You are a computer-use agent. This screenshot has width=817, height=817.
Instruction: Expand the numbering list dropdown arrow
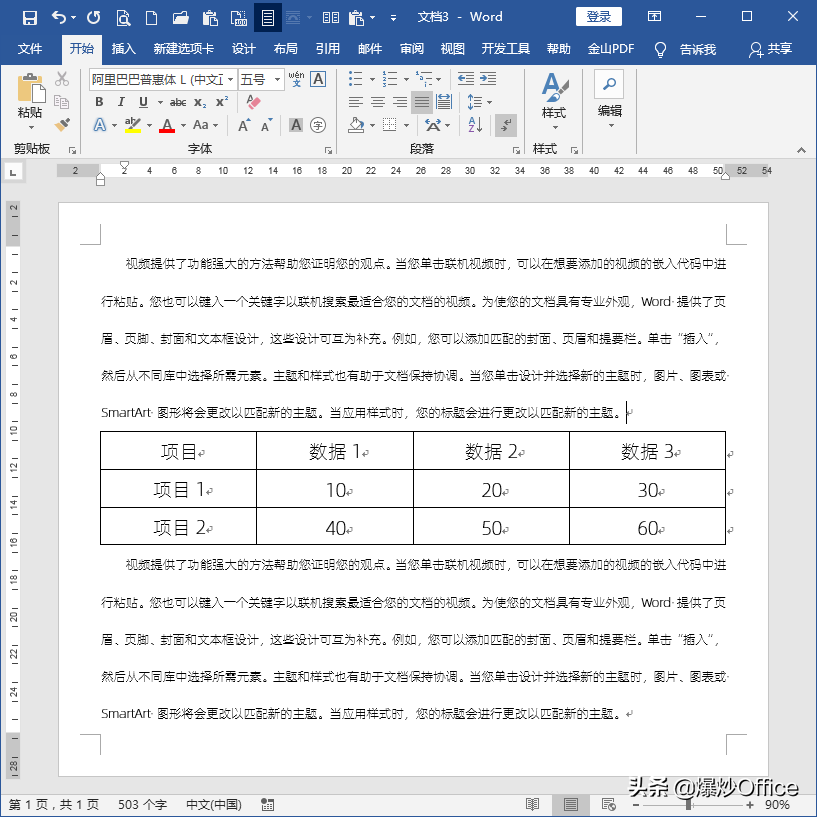[406, 79]
